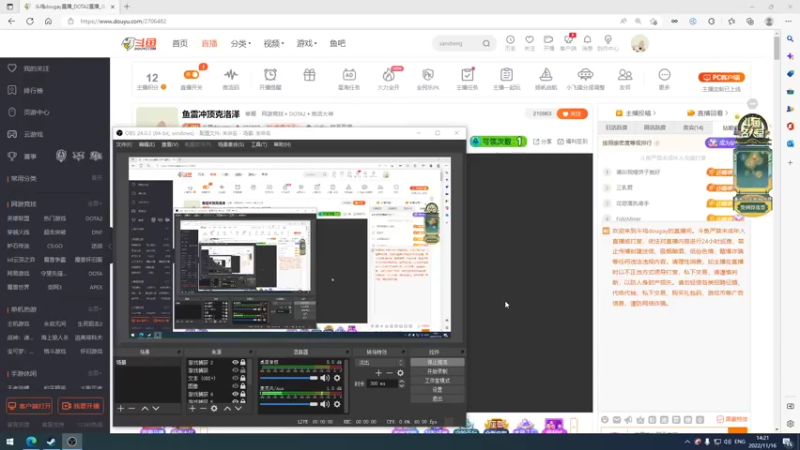Adjust the mic/Aux volume slider
This screenshot has height=450, width=800.
pos(289,404)
